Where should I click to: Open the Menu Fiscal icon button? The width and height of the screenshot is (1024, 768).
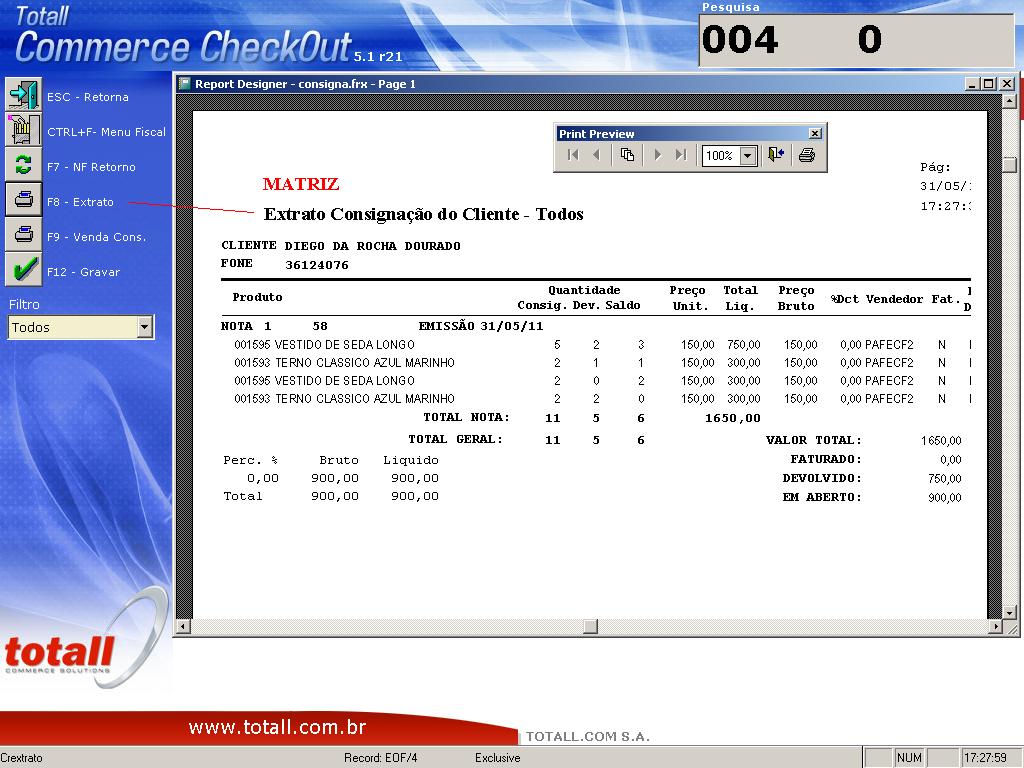[x=22, y=131]
